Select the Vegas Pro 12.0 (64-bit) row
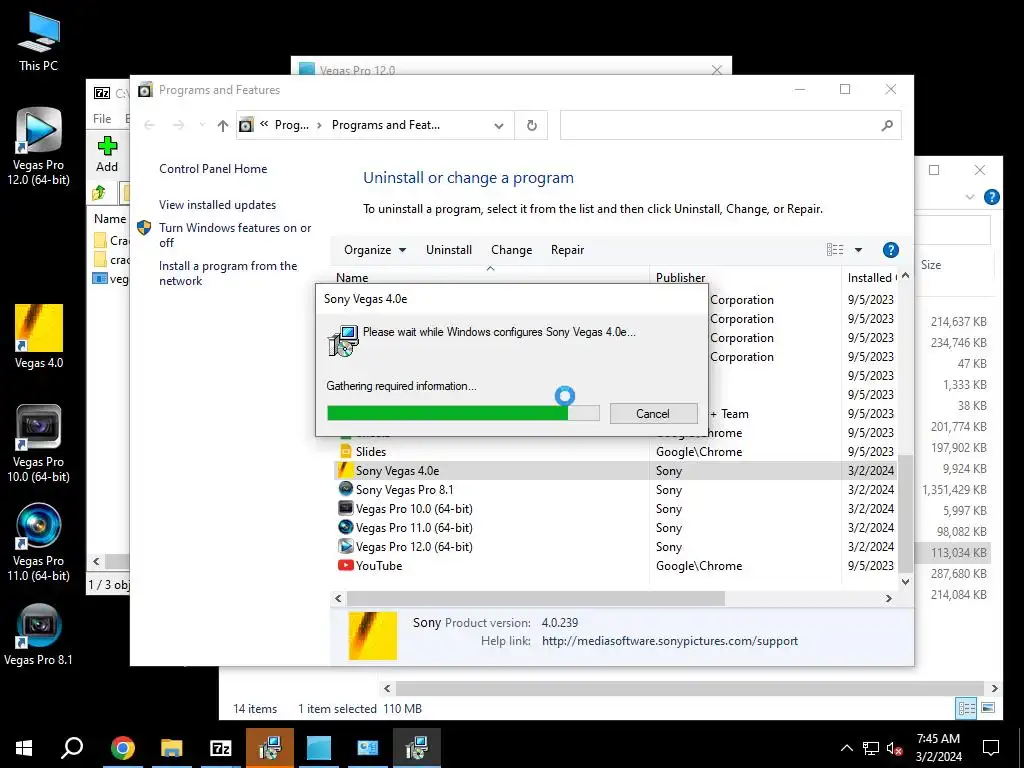This screenshot has height=768, width=1024. pos(614,546)
